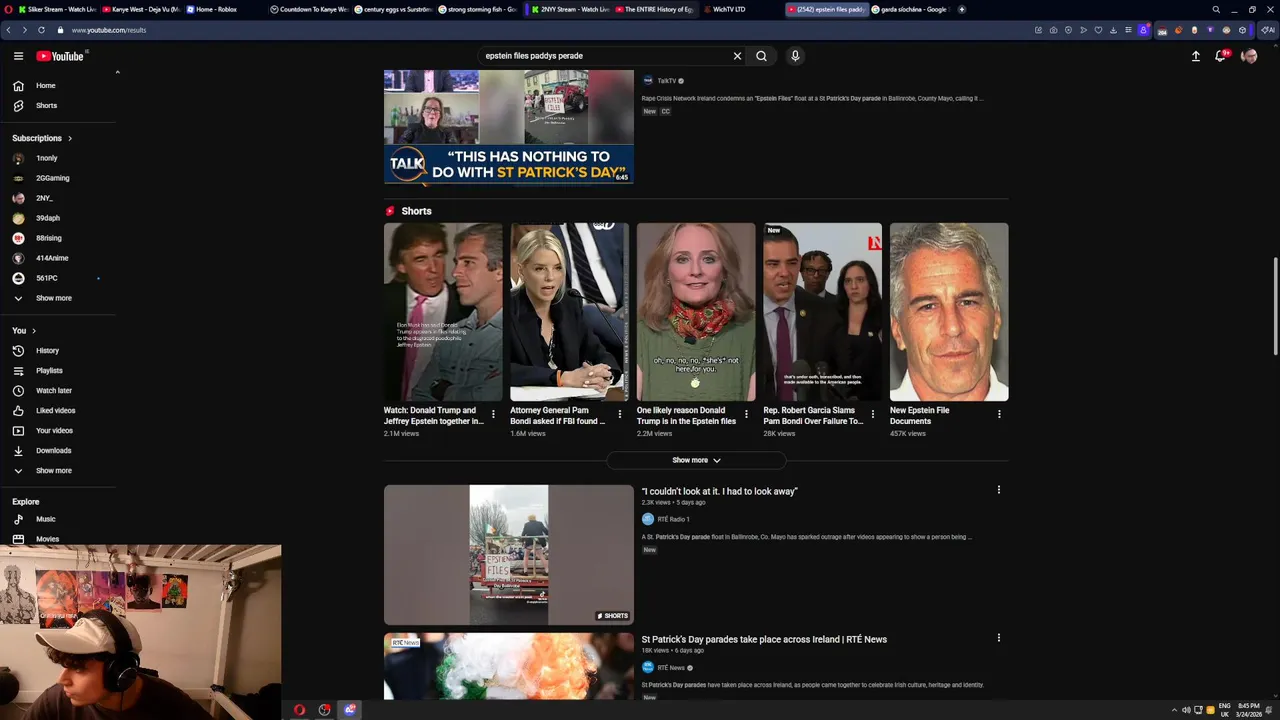Image resolution: width=1280 pixels, height=720 pixels.
Task: Open the TalkTV channel link
Action: coord(666,81)
